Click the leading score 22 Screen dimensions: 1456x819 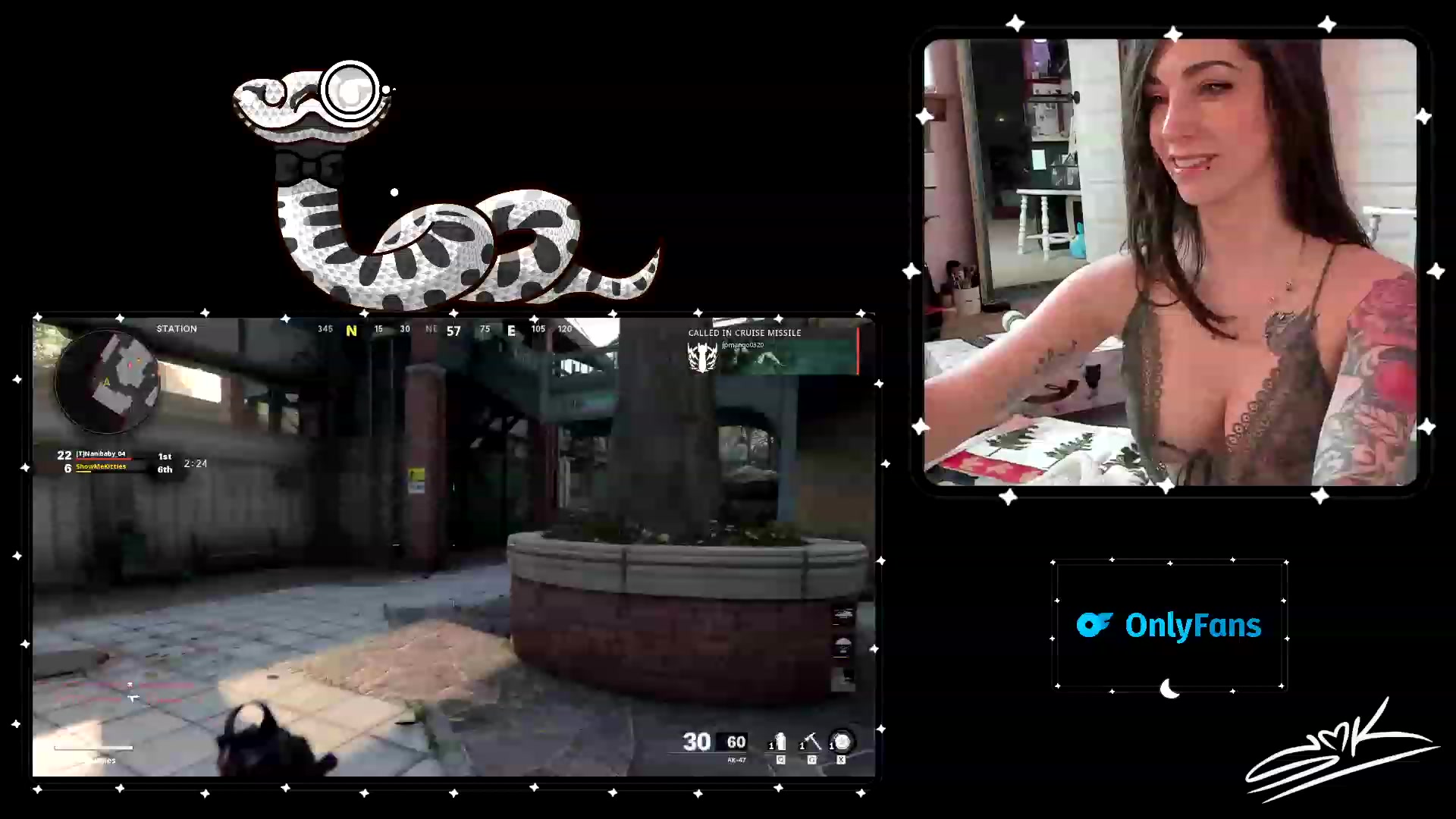tap(64, 455)
